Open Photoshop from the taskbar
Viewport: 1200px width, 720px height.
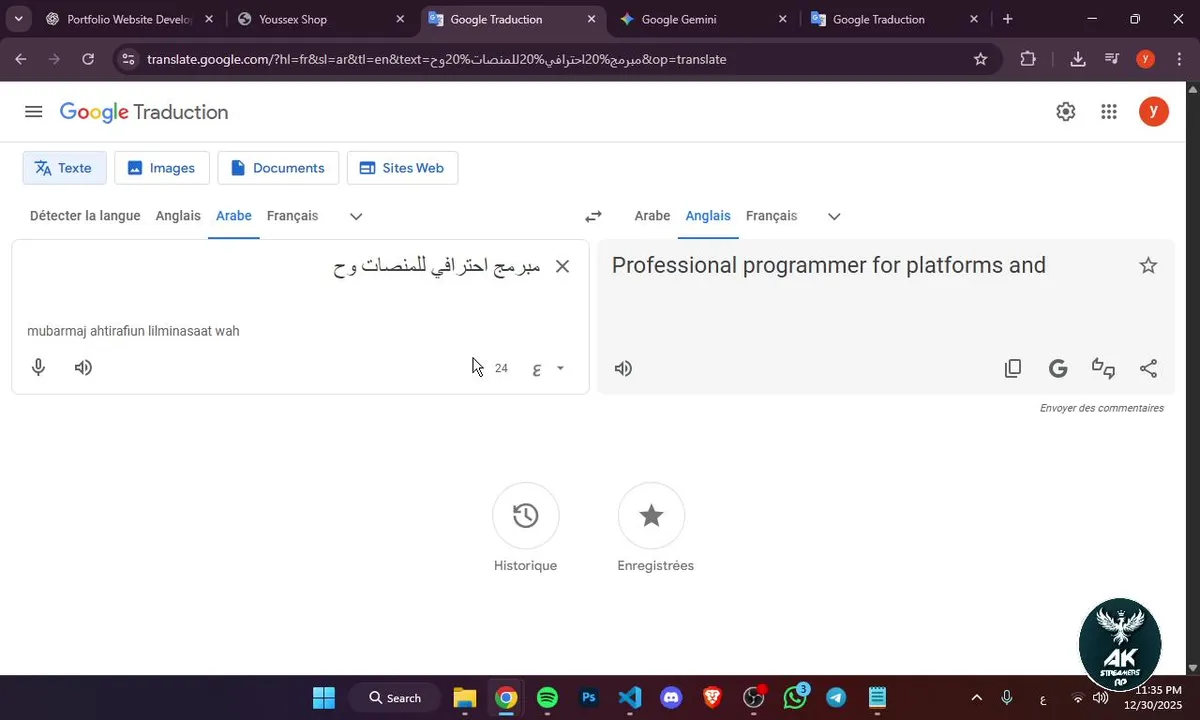tap(589, 697)
